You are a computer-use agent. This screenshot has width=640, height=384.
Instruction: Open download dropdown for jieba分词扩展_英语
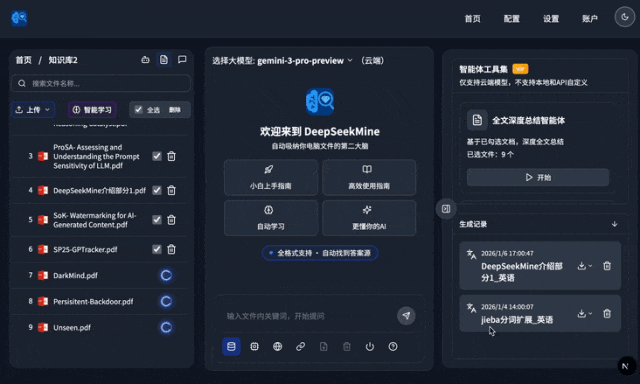point(584,313)
